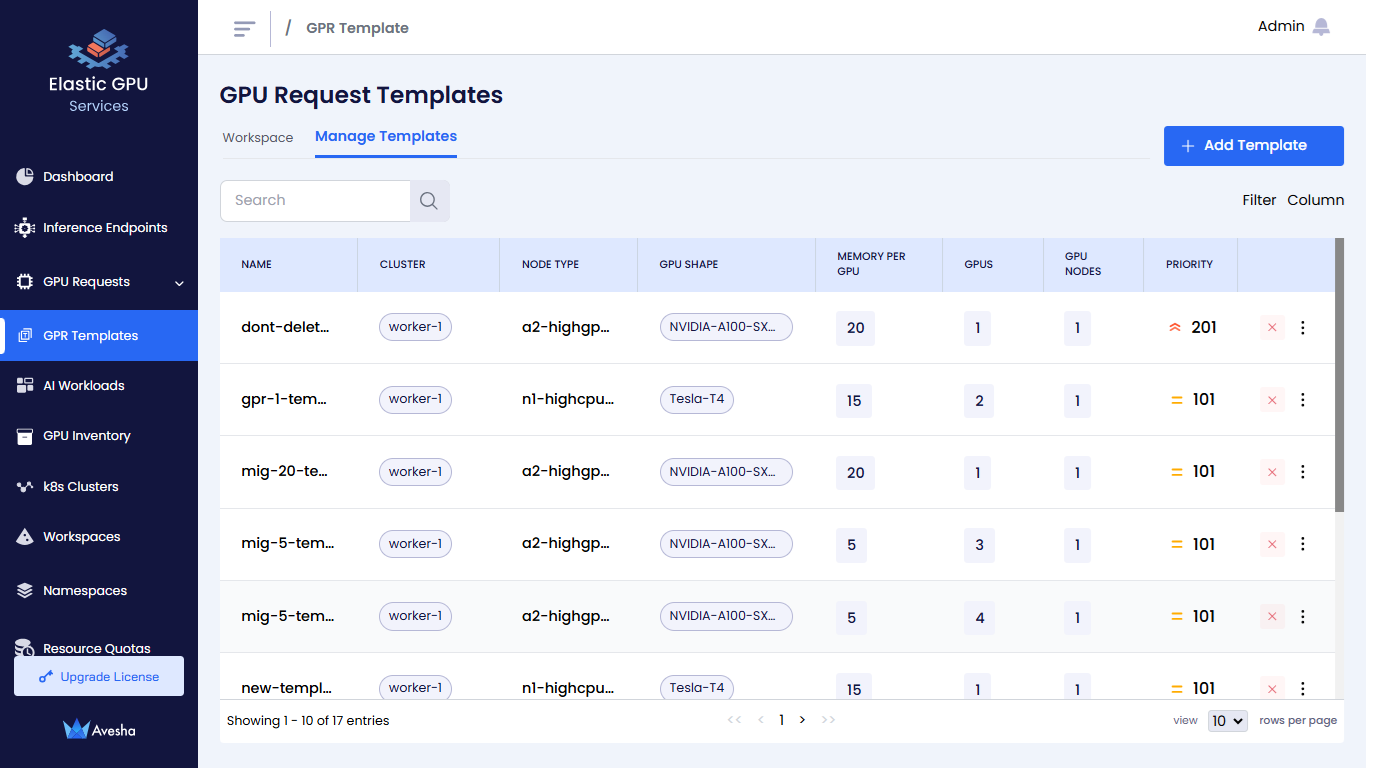Click the Namespaces layers icon
The height and width of the screenshot is (782, 1375).
tap(25, 591)
